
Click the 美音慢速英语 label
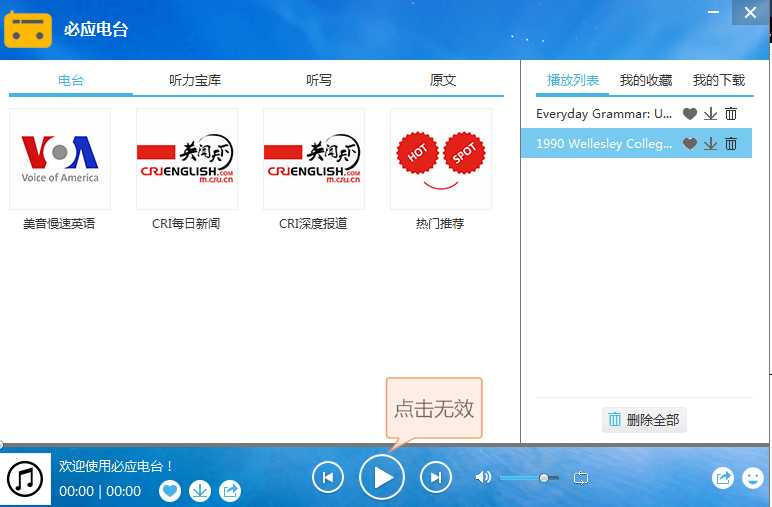coord(59,223)
